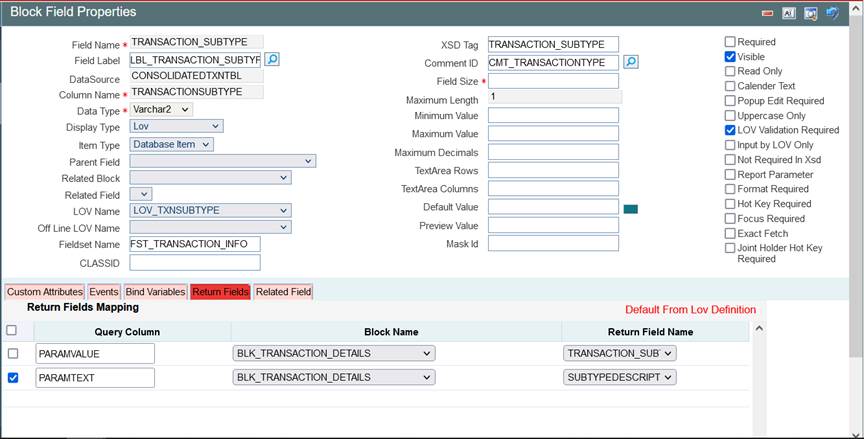The height and width of the screenshot is (439, 864).
Task: Click Default From Lov Definition link
Action: 690,310
